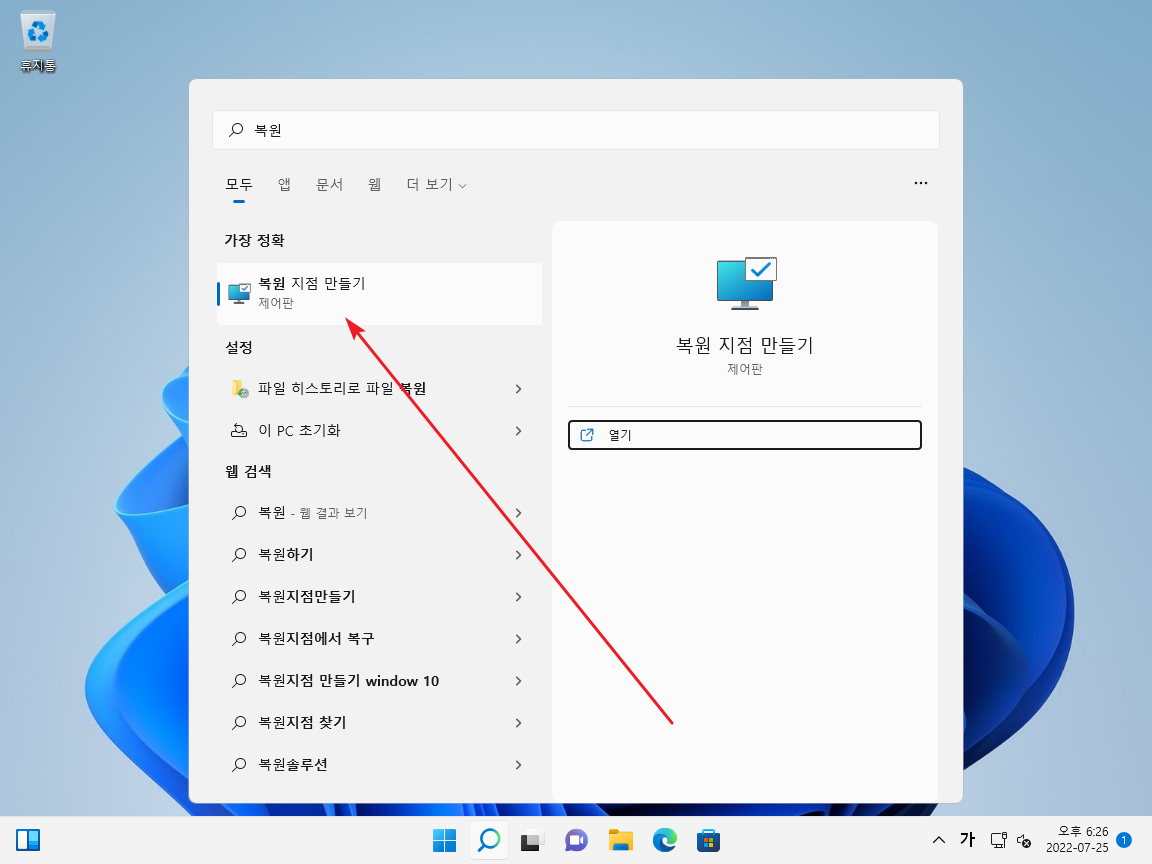Click the 열기 open button
Viewport: 1152px width, 864px height.
pyautogui.click(x=744, y=435)
